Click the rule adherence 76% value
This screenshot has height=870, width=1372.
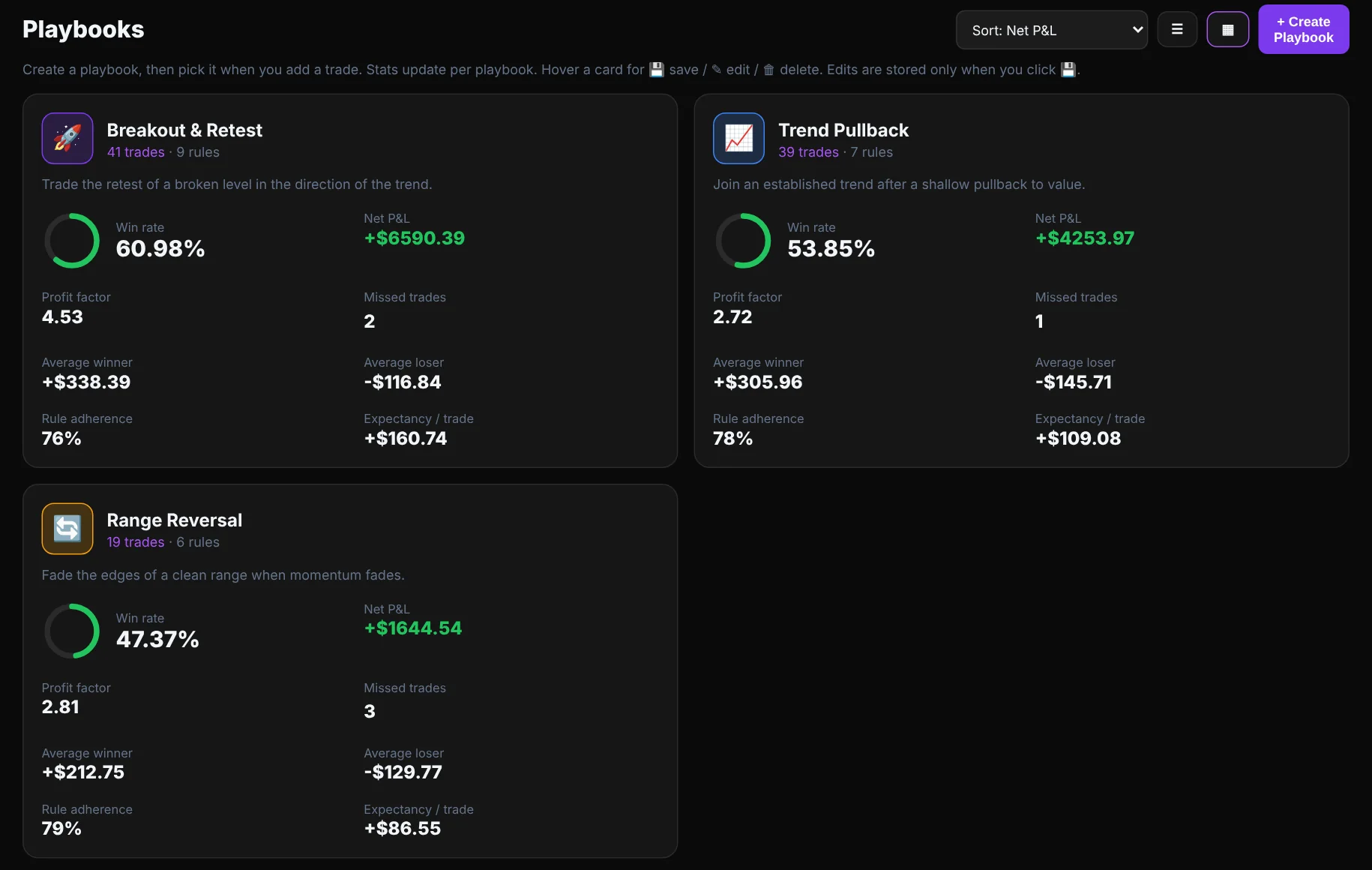[x=61, y=439]
